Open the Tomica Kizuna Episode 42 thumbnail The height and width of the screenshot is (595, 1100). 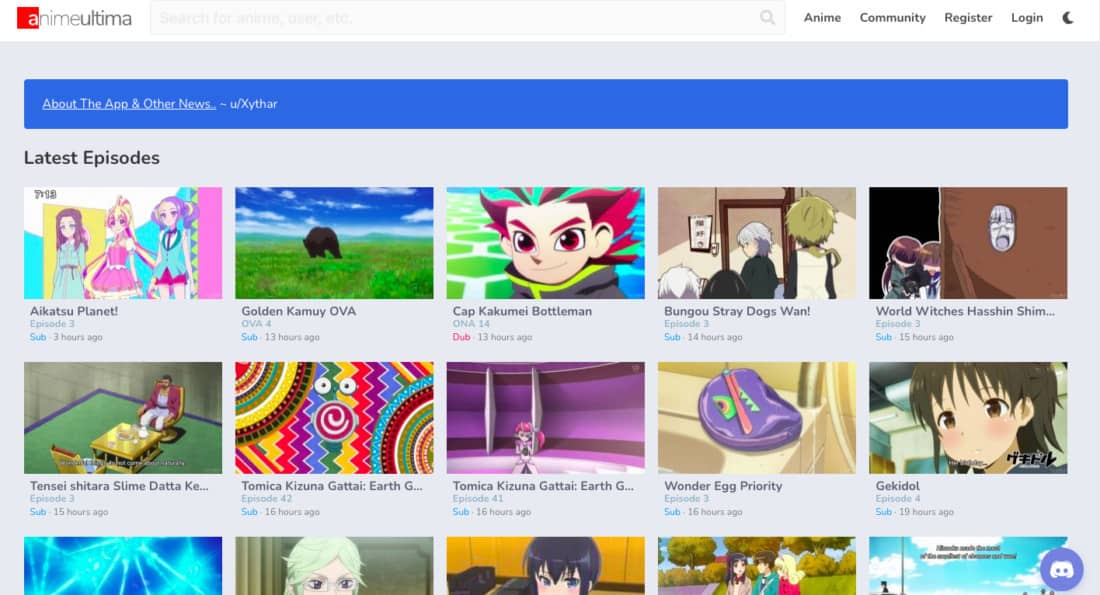click(x=334, y=417)
